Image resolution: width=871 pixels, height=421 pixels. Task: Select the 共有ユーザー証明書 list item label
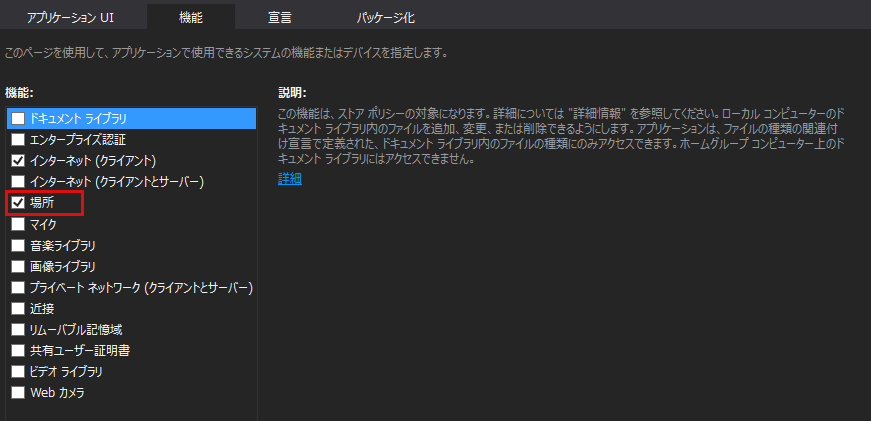80,350
